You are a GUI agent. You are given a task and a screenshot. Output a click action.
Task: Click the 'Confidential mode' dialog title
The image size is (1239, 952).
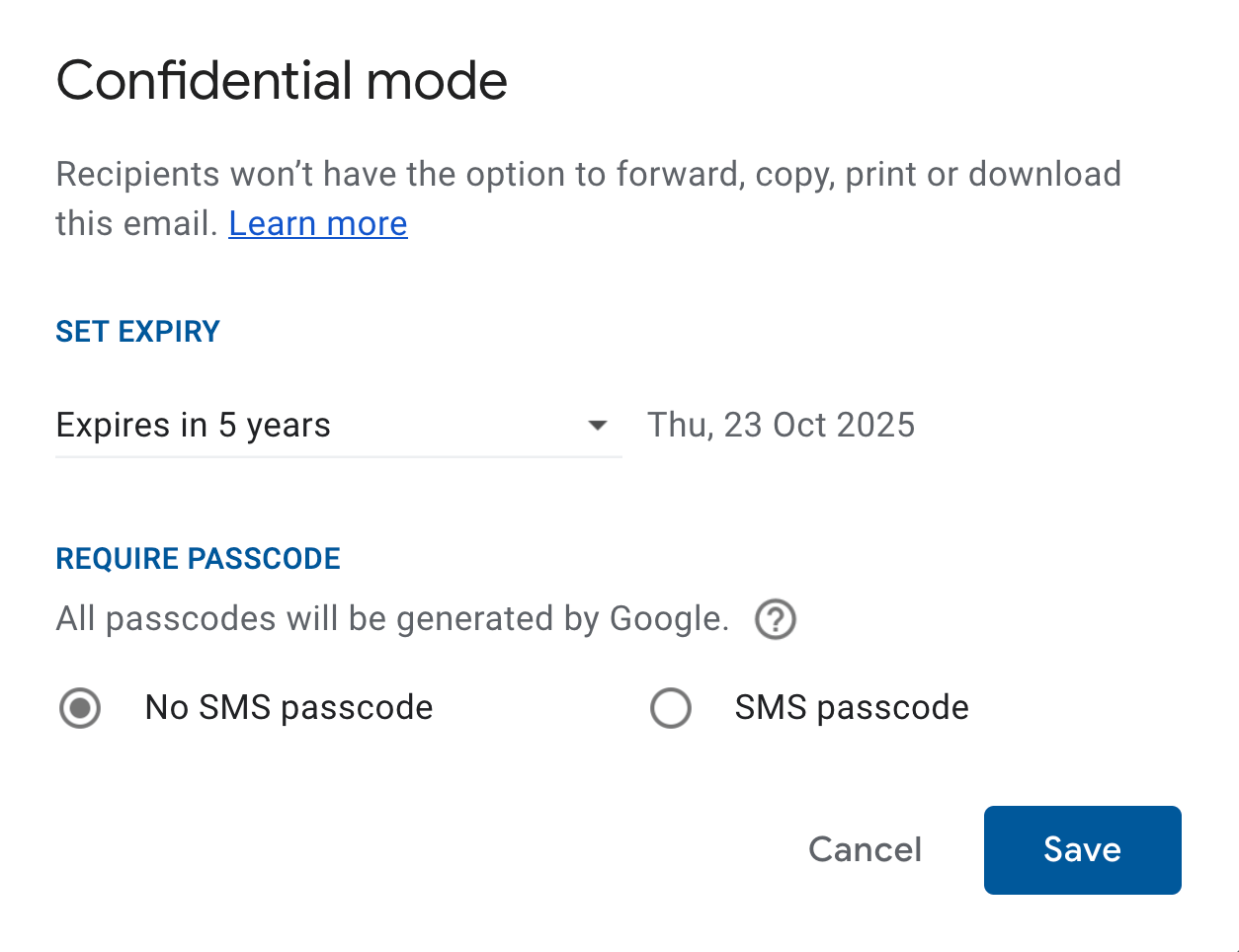[282, 81]
